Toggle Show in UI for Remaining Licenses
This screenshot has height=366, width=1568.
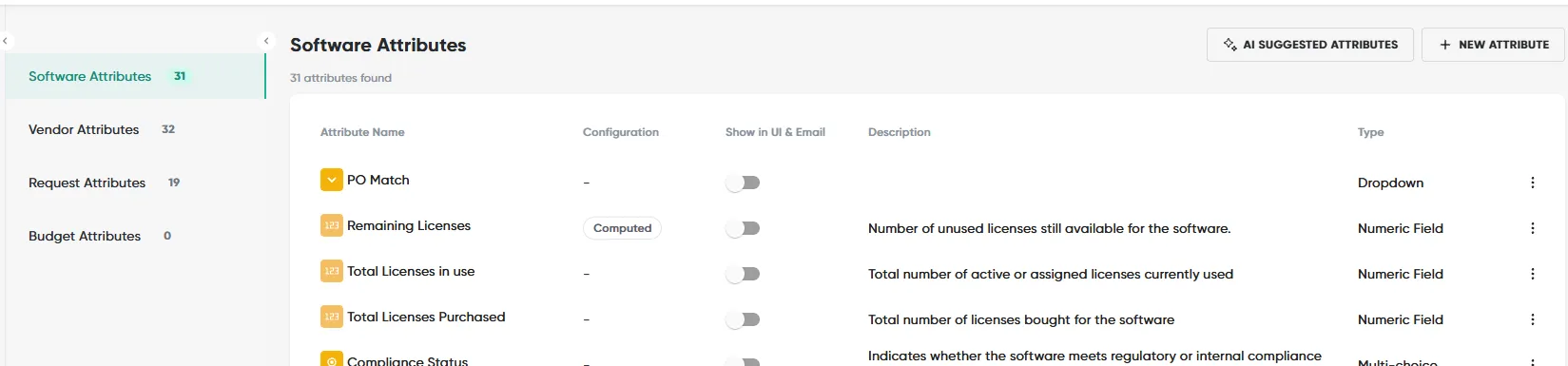click(x=743, y=228)
